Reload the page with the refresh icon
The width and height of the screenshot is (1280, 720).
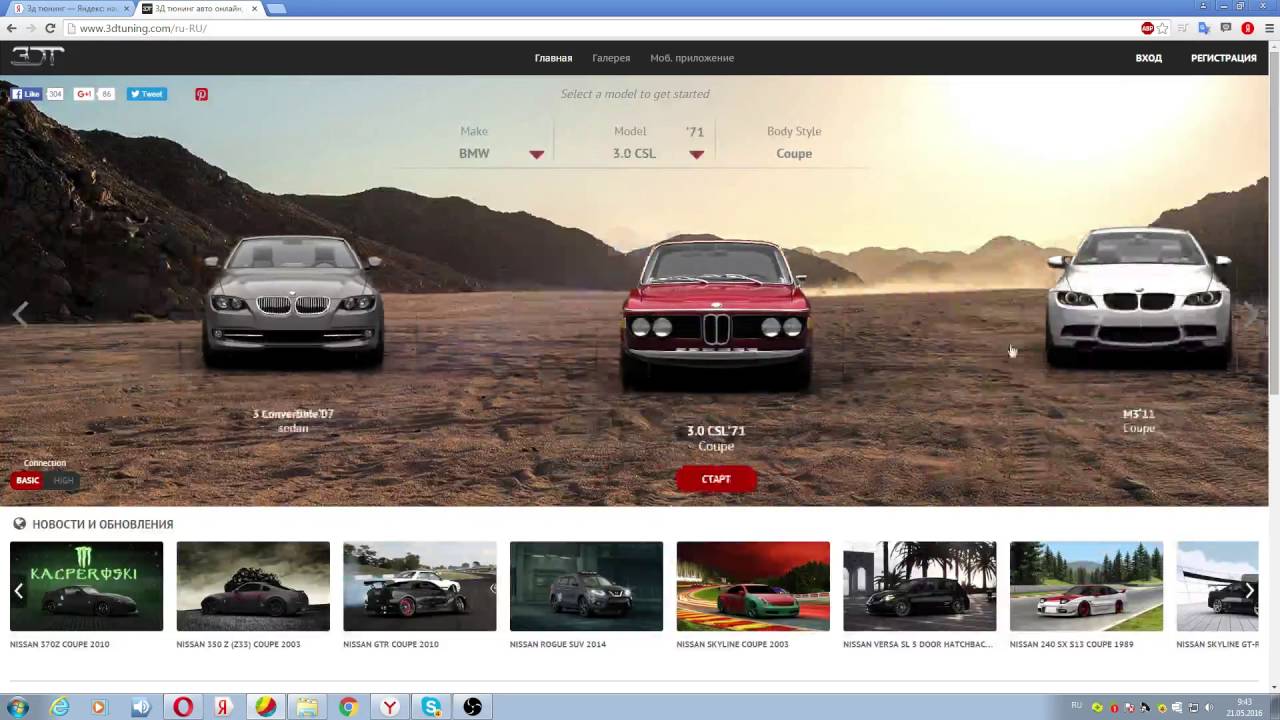point(50,28)
